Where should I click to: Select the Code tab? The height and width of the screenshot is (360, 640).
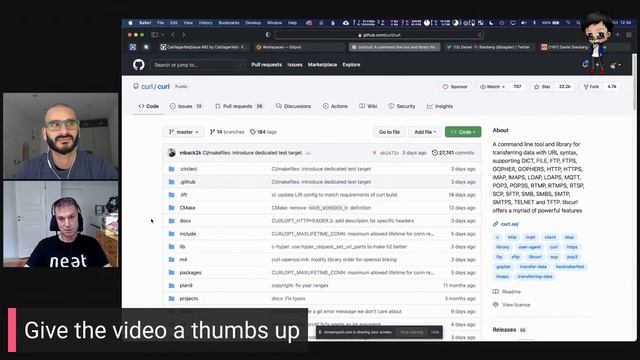click(x=149, y=106)
